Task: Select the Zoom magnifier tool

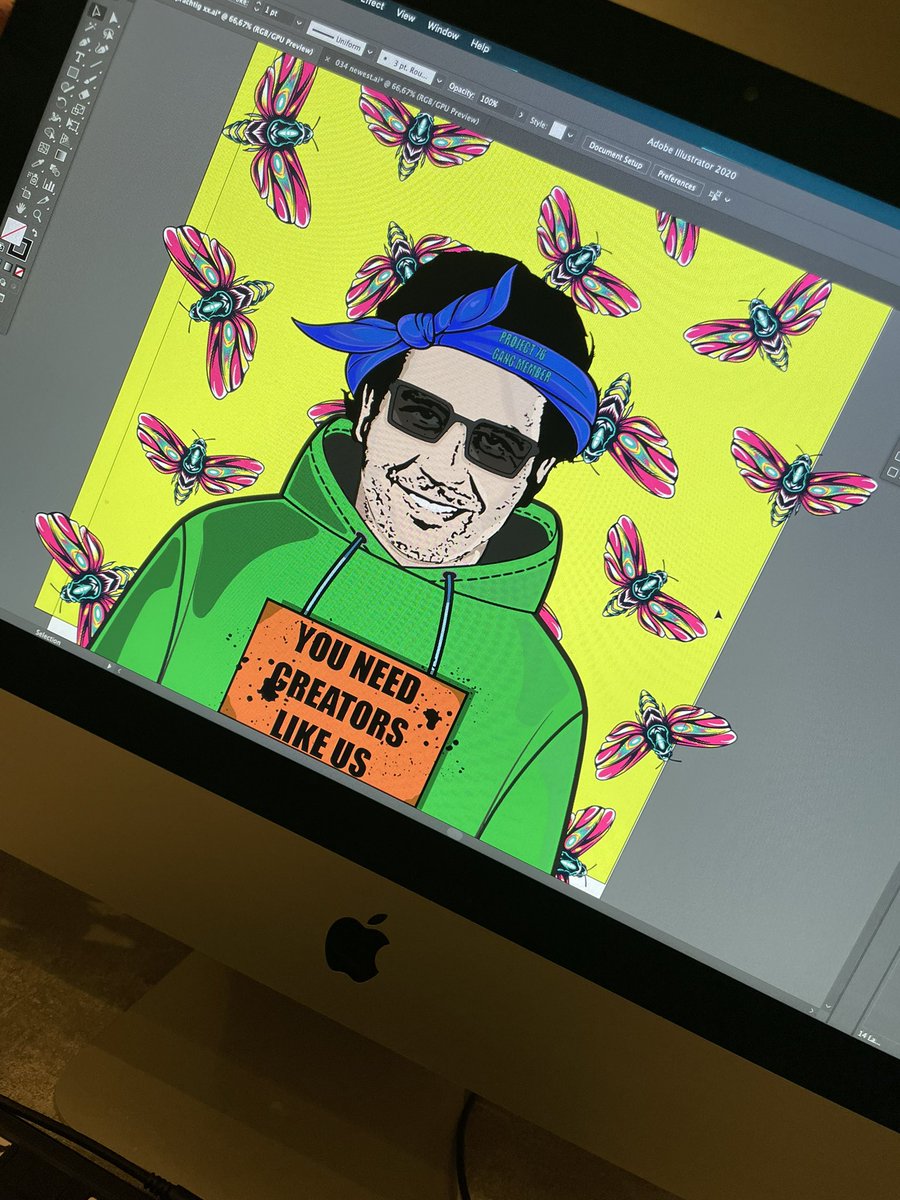Action: click(37, 215)
